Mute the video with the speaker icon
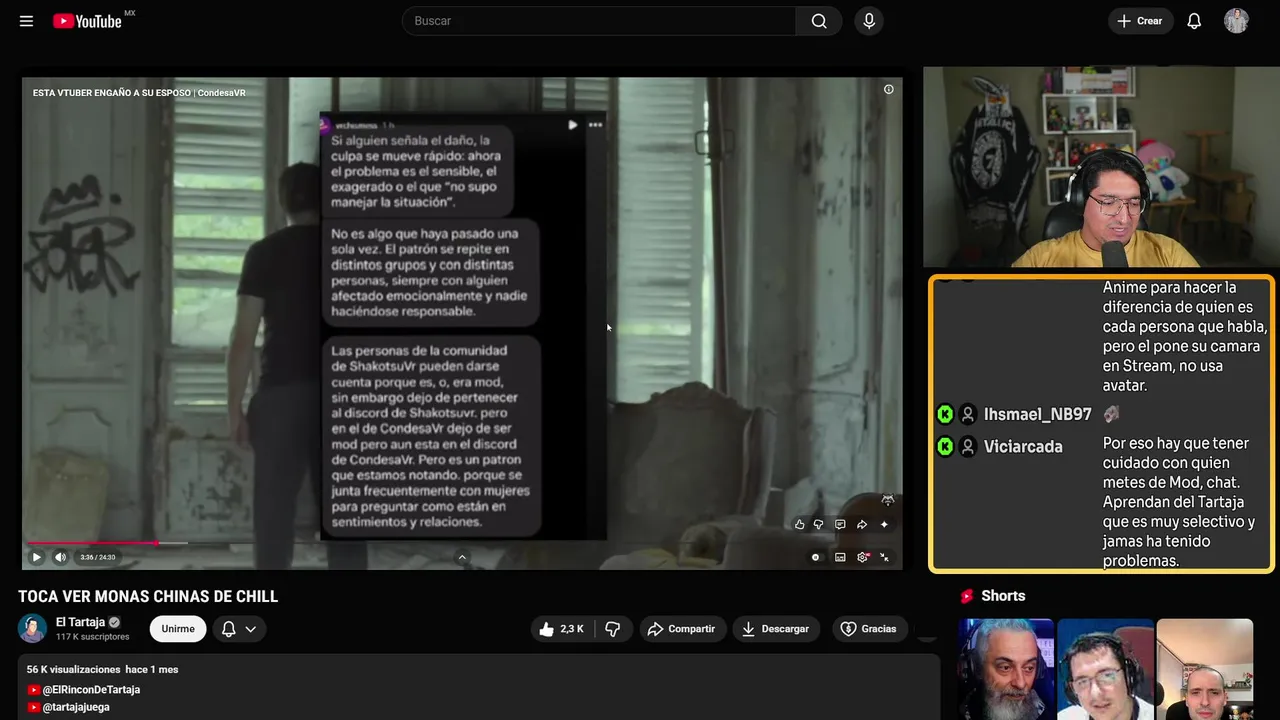1280x720 pixels. pyautogui.click(x=60, y=557)
